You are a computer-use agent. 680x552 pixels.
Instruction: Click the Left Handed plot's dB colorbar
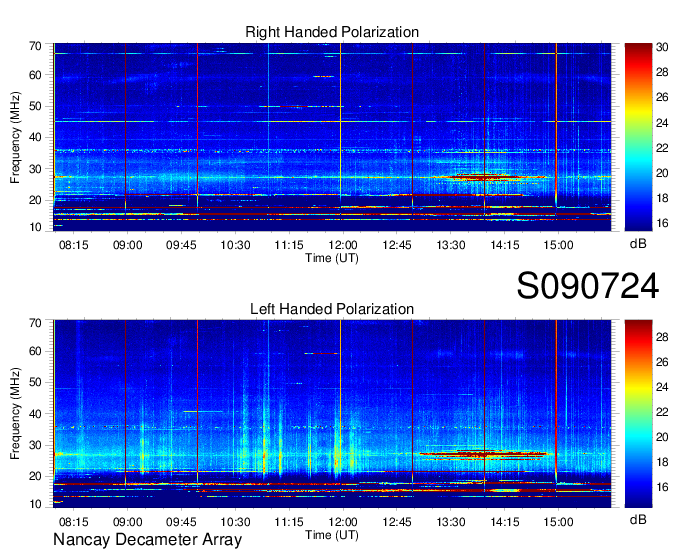(x=638, y=414)
